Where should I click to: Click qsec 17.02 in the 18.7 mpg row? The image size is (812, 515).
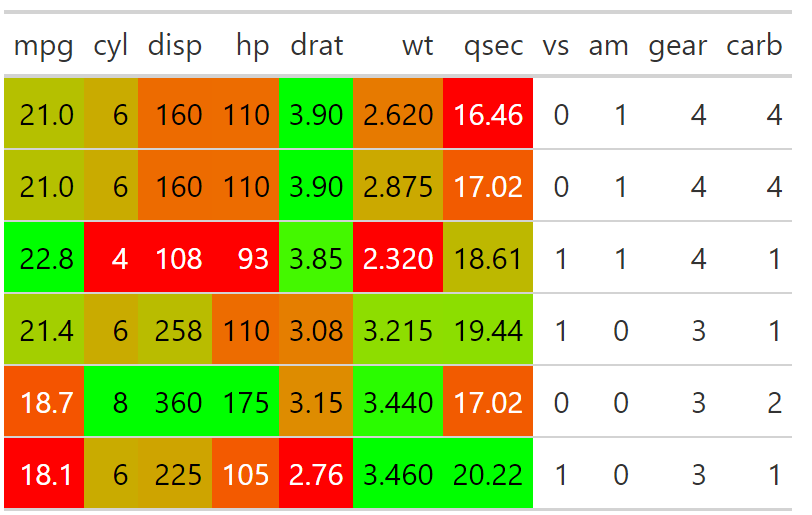488,402
